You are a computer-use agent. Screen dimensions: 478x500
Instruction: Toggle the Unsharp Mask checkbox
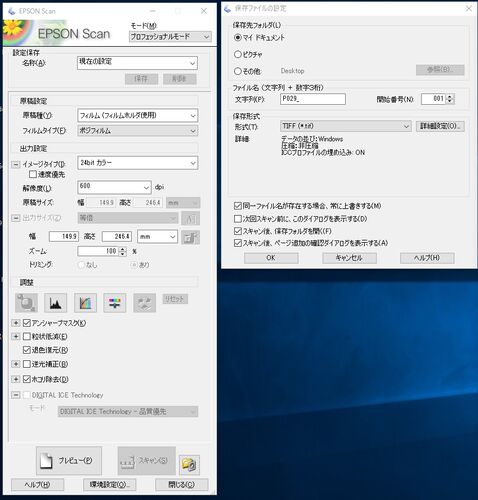click(27, 323)
